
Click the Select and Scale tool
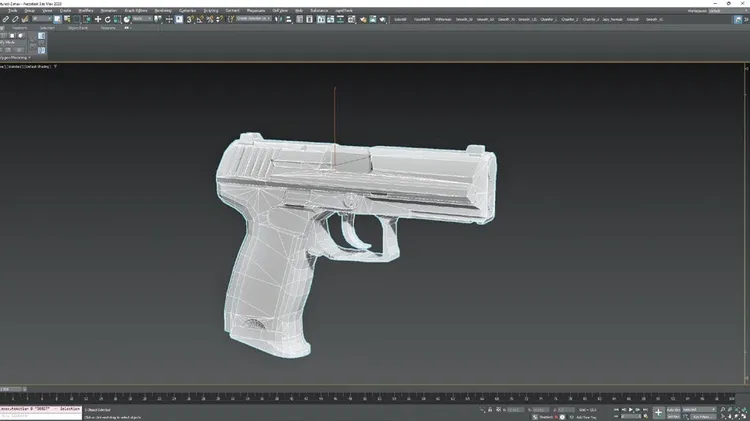[118, 19]
